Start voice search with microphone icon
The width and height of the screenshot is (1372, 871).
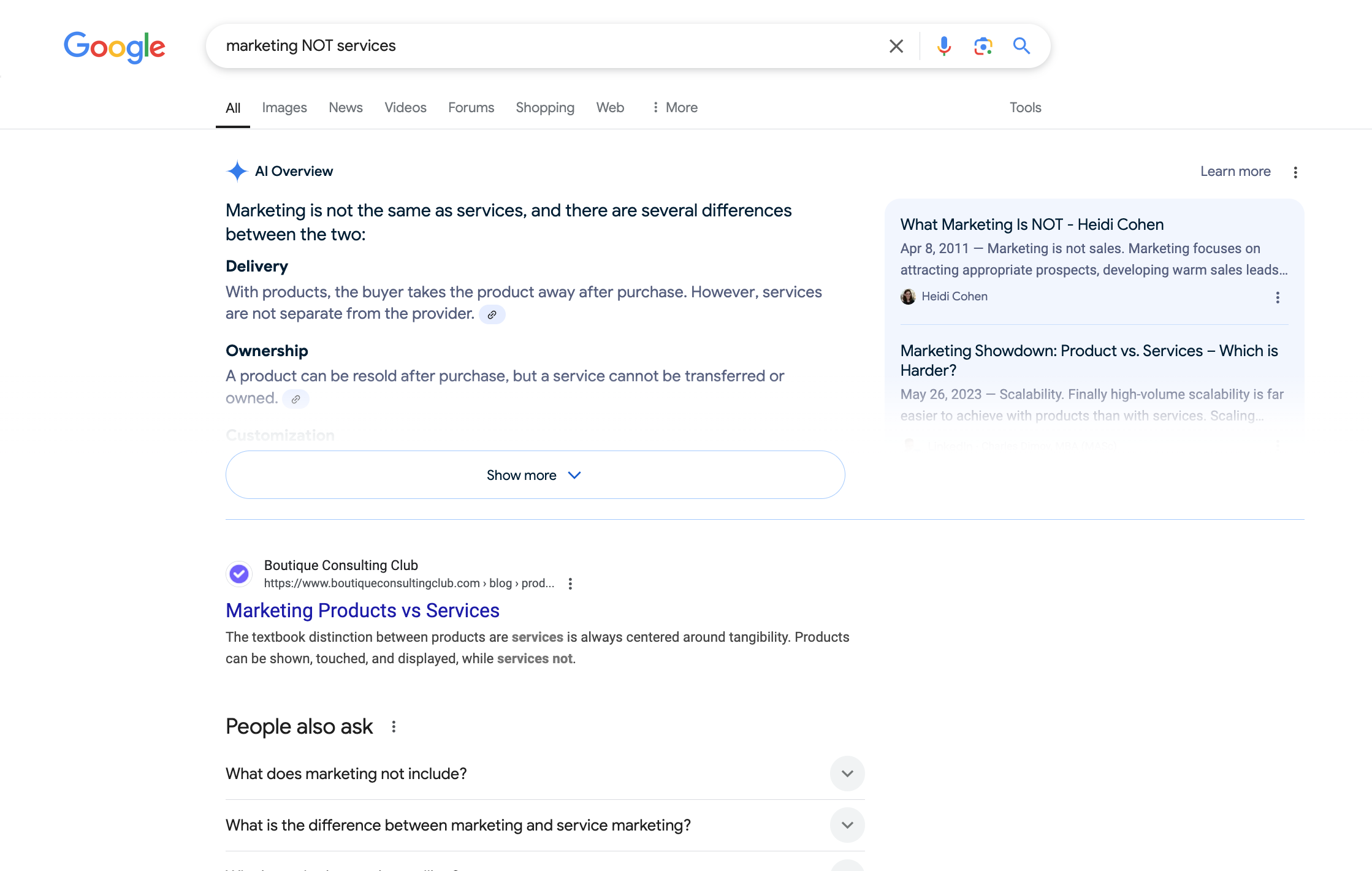(944, 46)
